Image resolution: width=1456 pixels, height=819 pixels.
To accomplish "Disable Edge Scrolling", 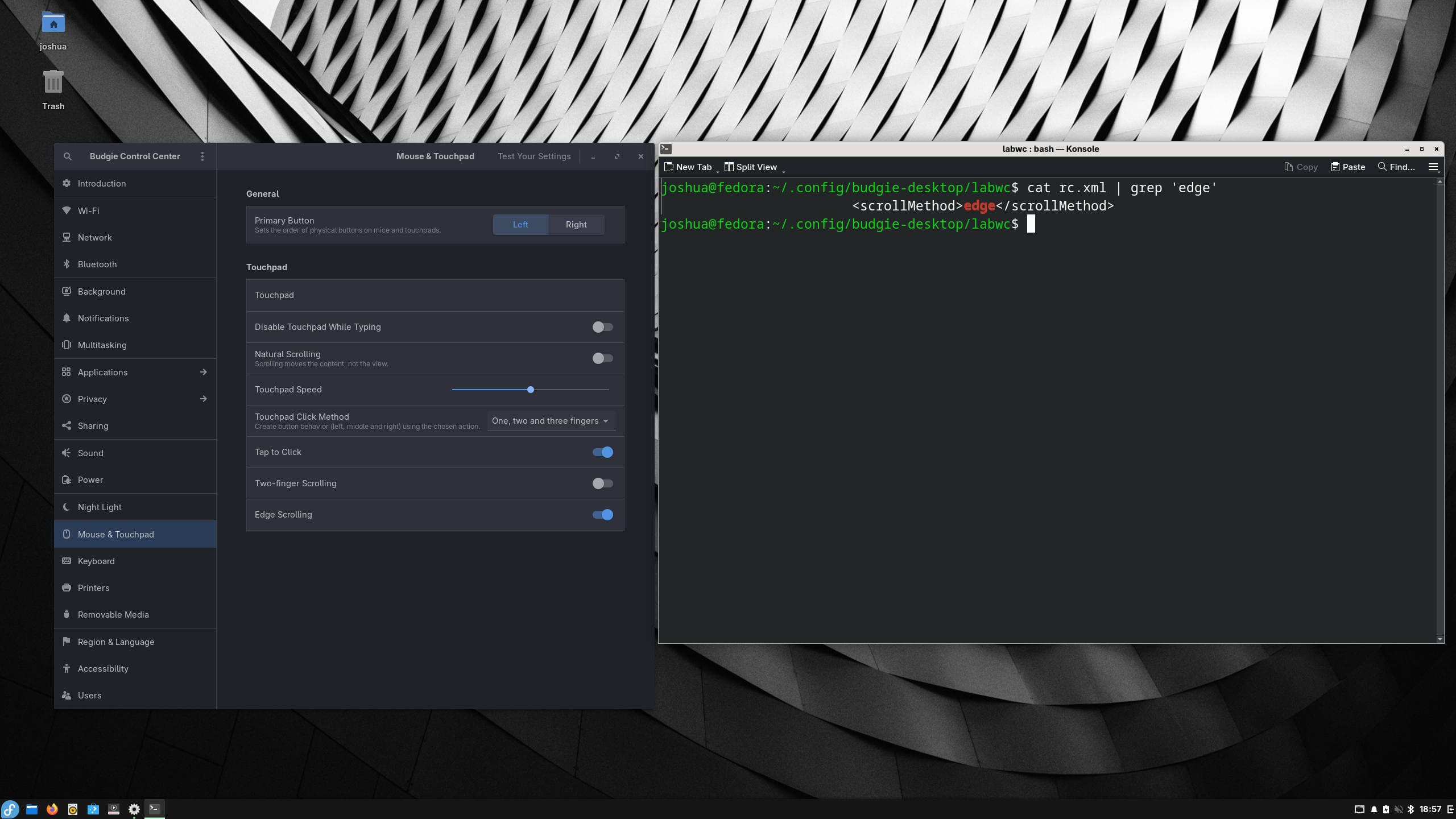I will coord(602,514).
